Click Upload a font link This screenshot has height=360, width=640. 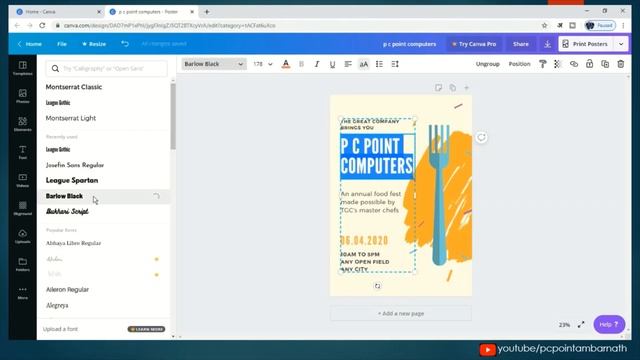tap(60, 329)
